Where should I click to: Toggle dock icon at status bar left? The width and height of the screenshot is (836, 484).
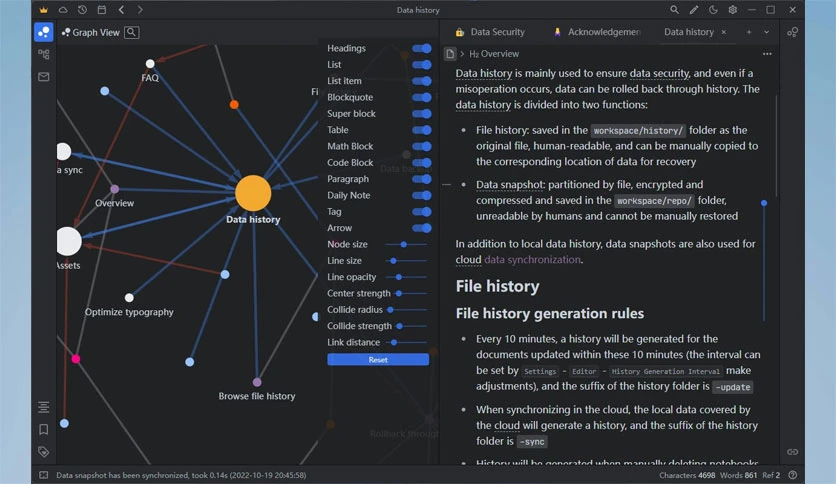pos(44,475)
